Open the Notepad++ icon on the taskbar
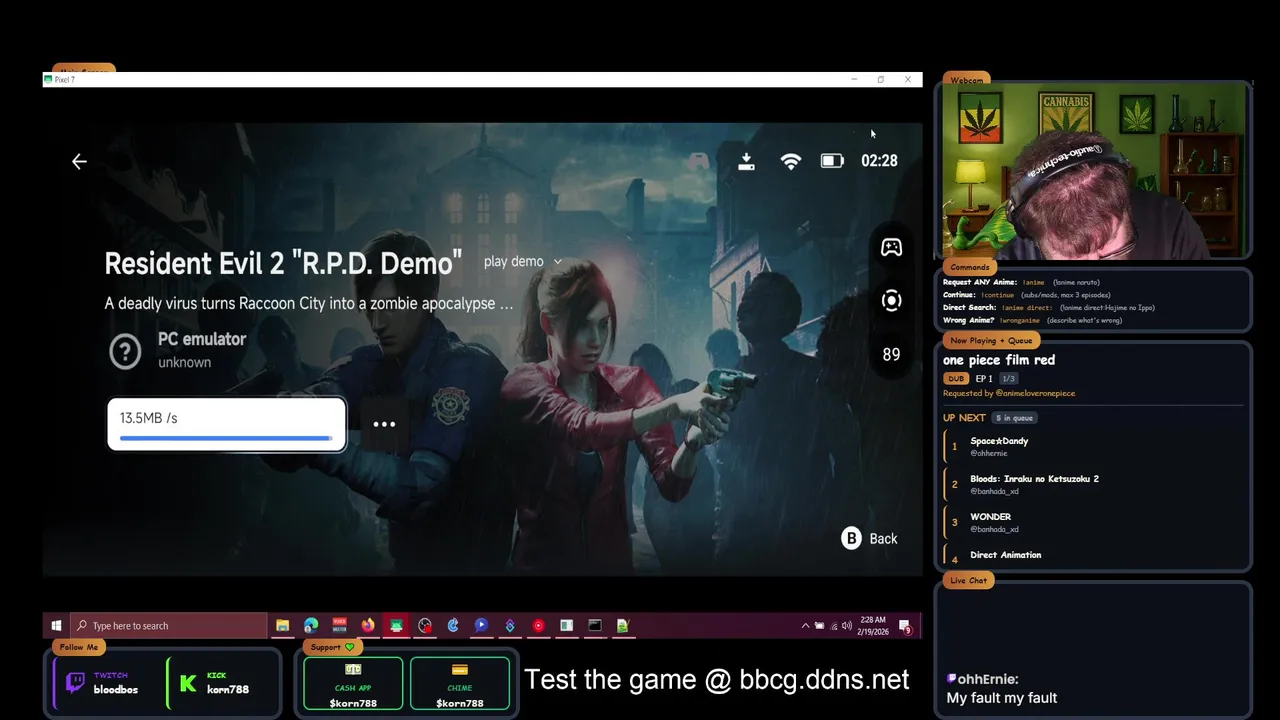1280x720 pixels. [x=623, y=626]
